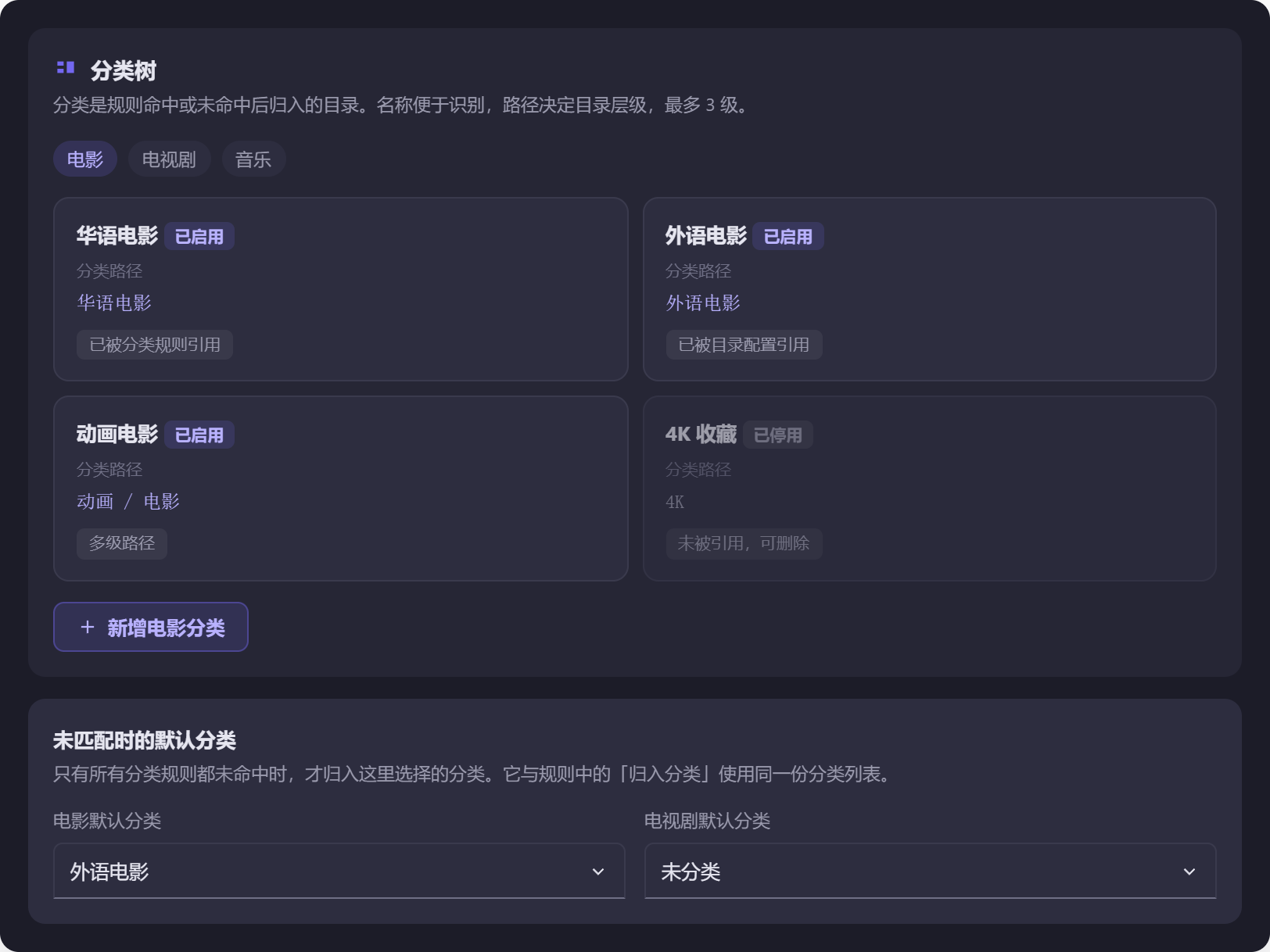Click 已启用 badge on 动画电影 card

[x=199, y=435]
